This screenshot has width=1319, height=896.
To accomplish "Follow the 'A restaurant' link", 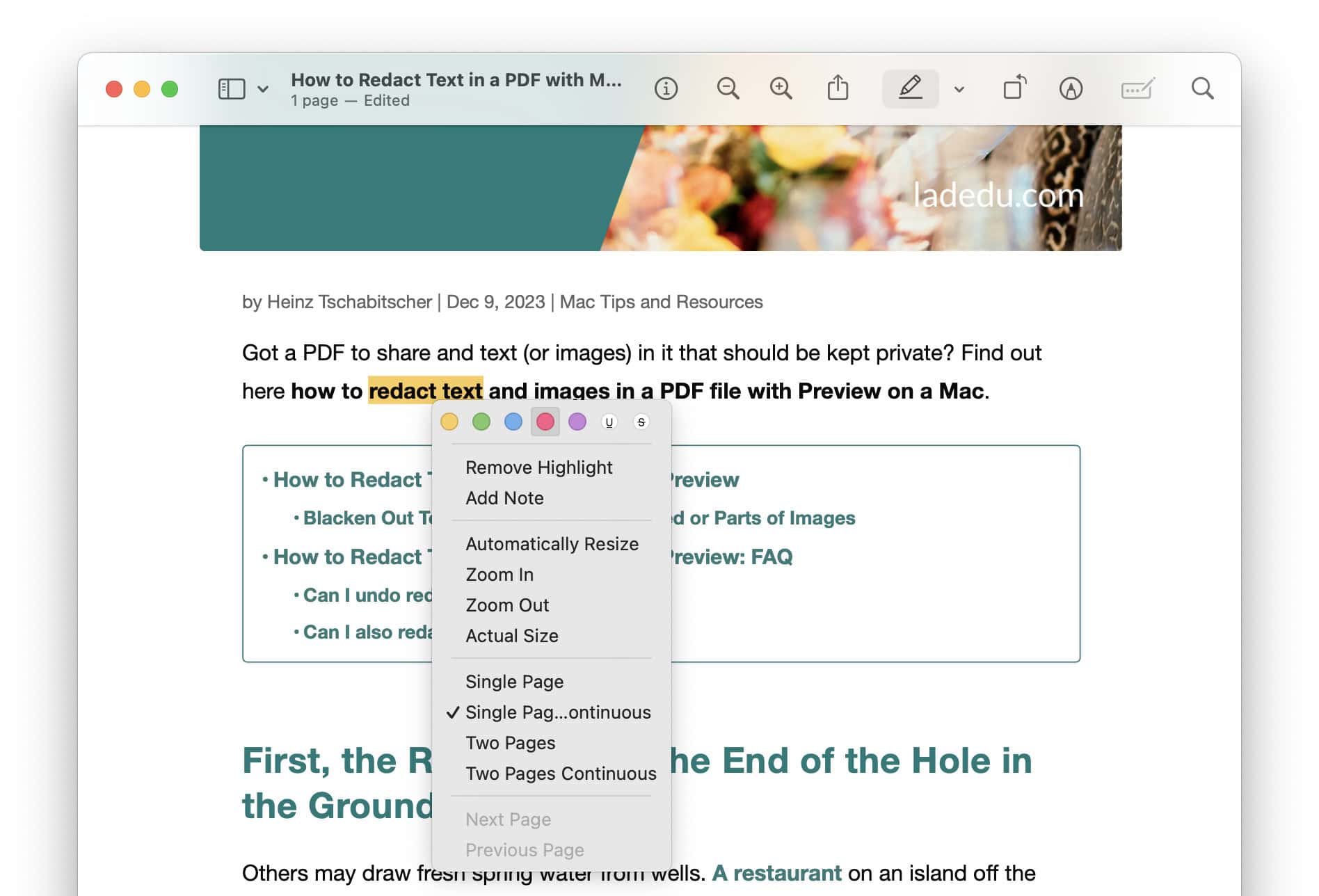I will coord(776,873).
